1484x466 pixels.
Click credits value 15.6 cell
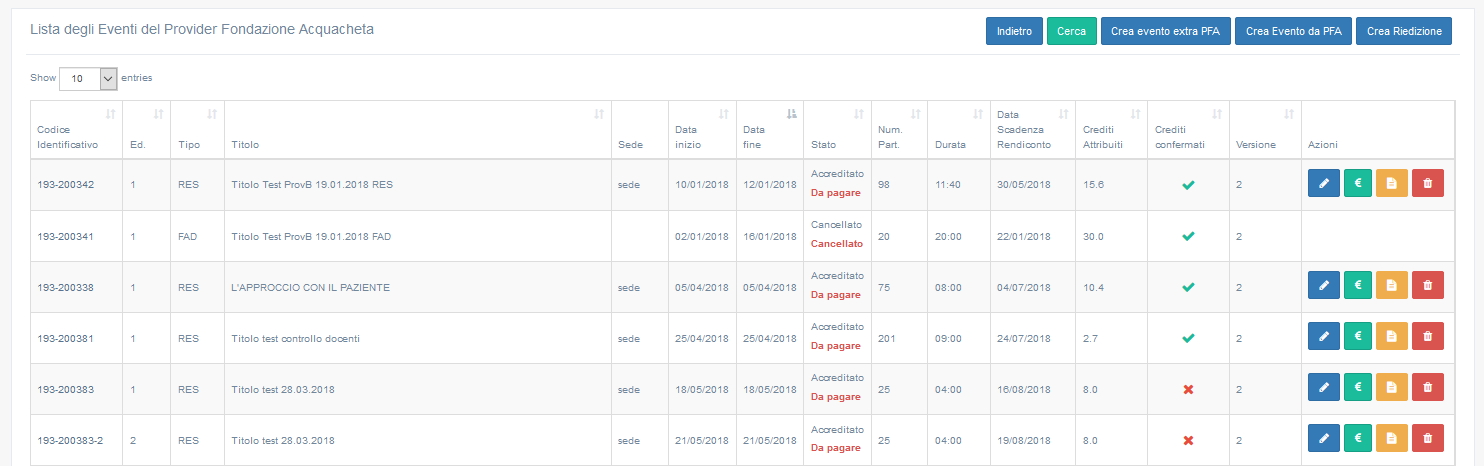point(1112,185)
